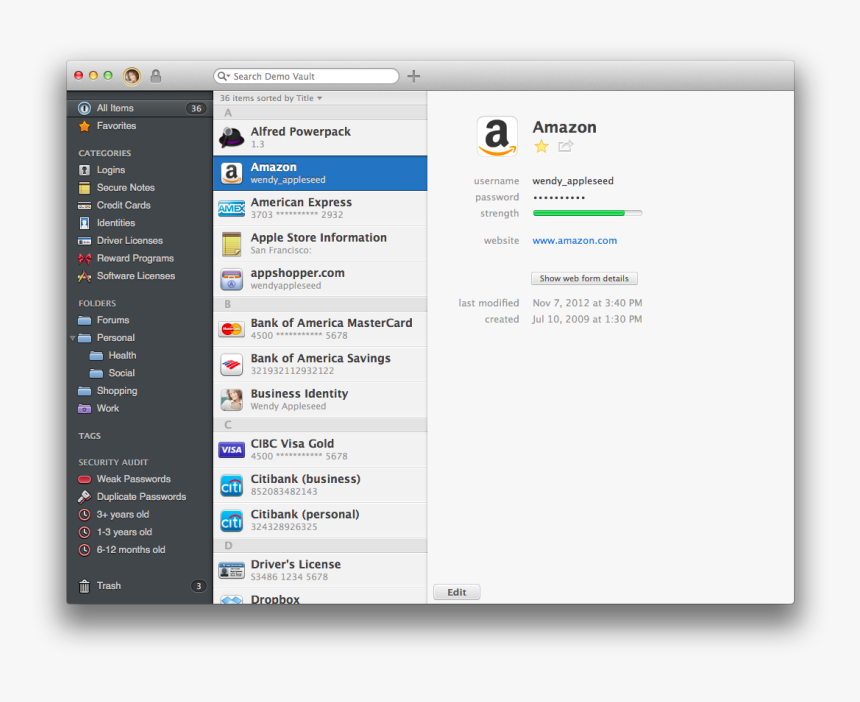Click the Search Demo Vault field
Viewport: 860px width, 702px height.
(x=306, y=76)
